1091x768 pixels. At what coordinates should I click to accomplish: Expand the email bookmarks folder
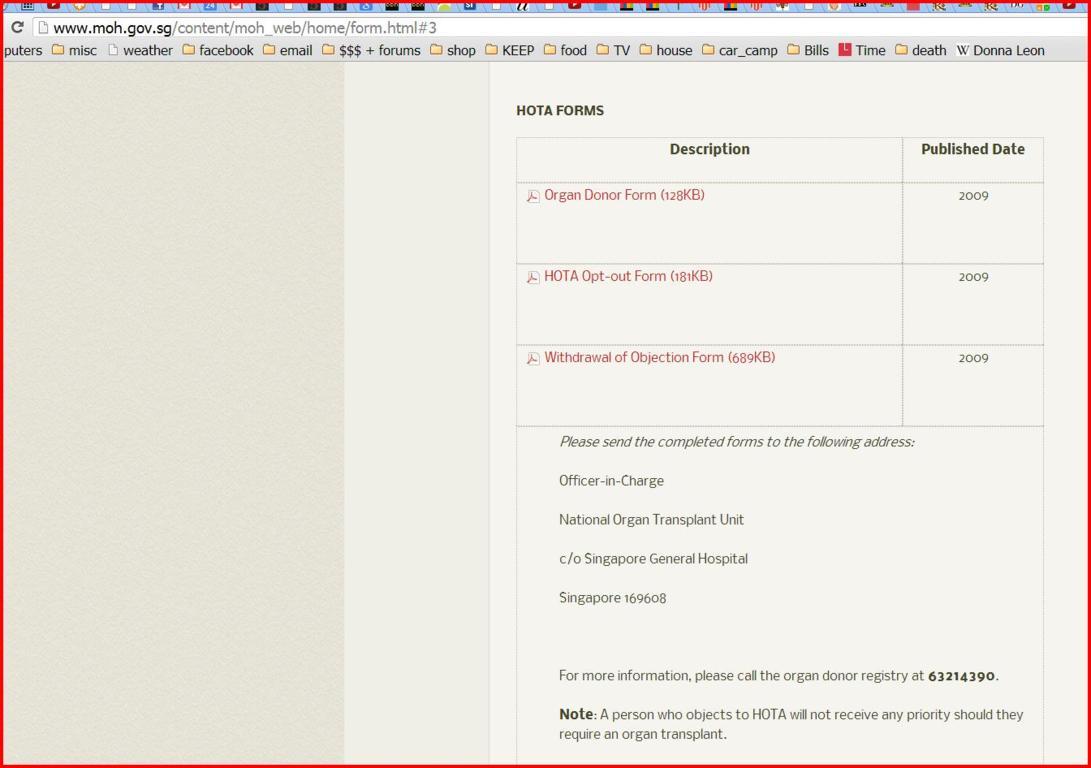click(287, 50)
